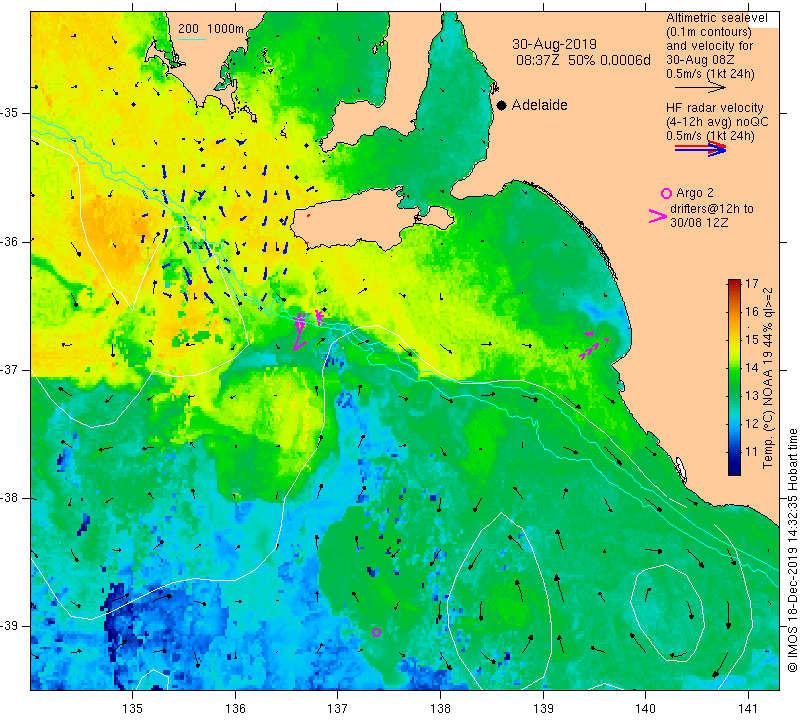The width and height of the screenshot is (800, 720).
Task: Click the dark red 17 degree end of the color bar
Action: pyautogui.click(x=734, y=283)
